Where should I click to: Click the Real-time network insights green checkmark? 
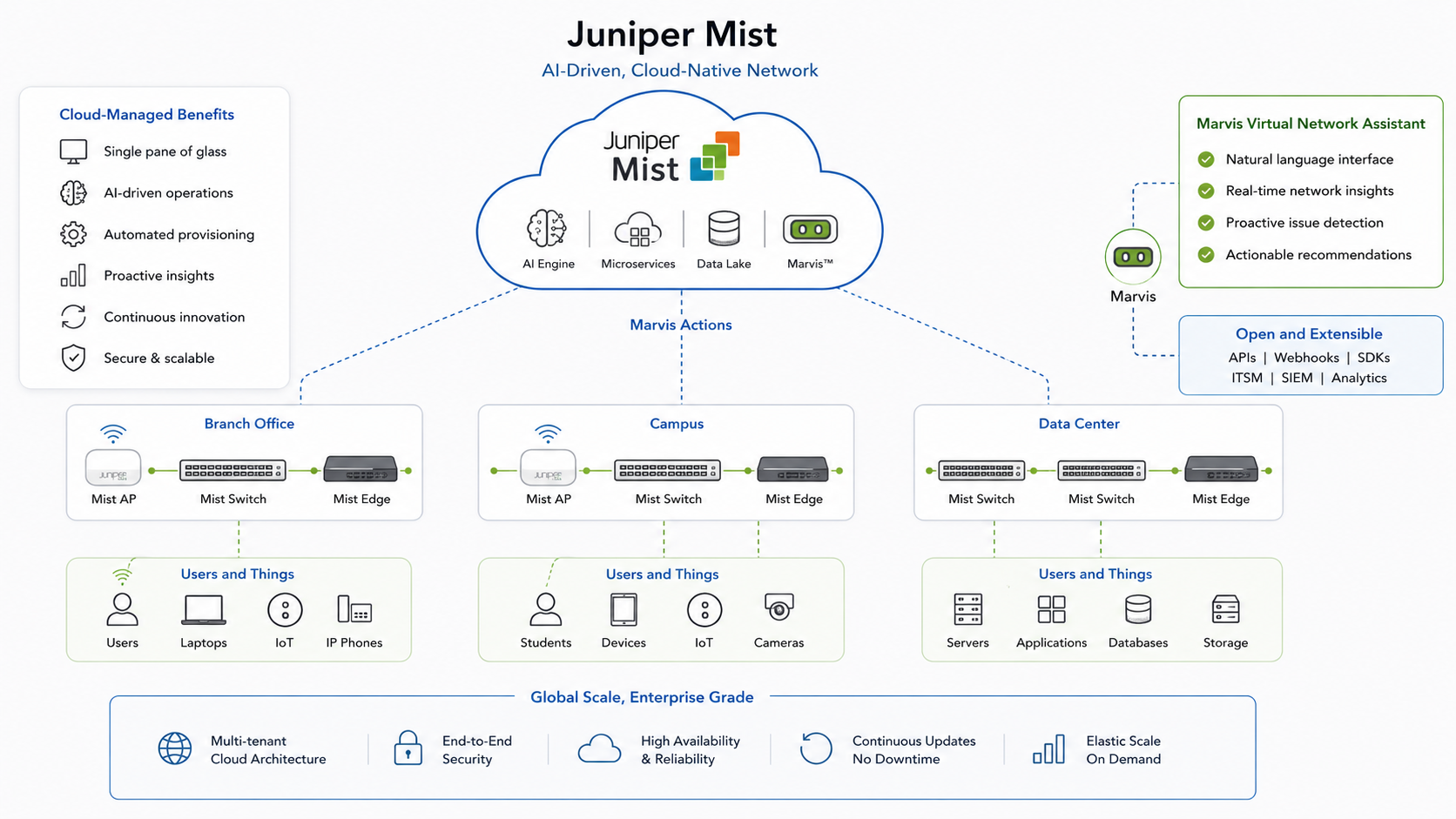[x=1206, y=191]
